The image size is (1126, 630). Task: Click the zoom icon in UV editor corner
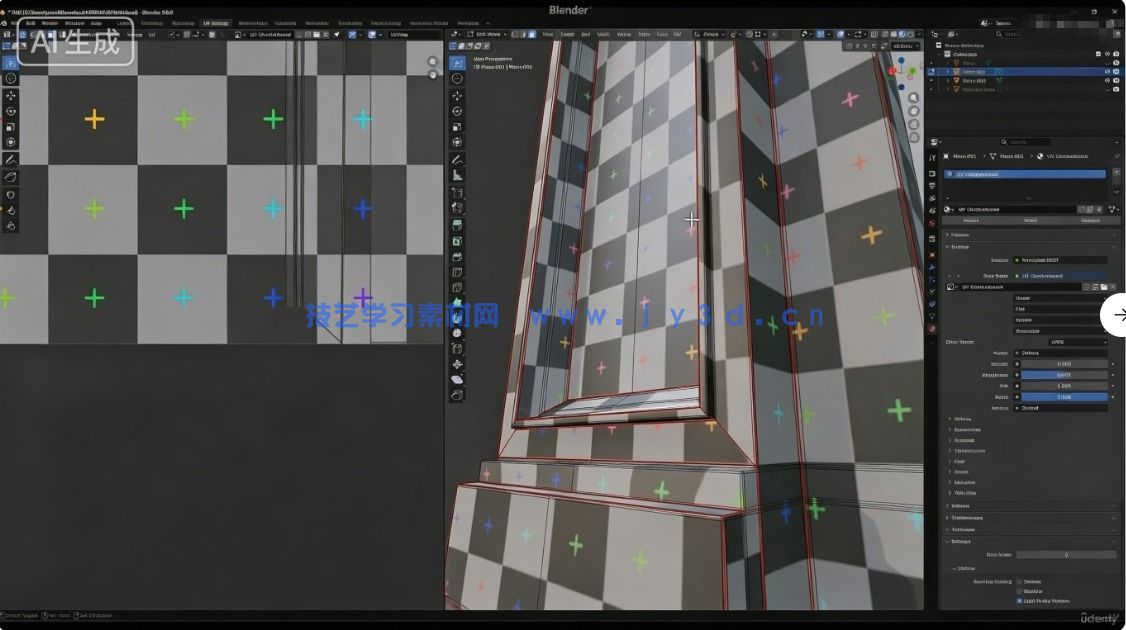(433, 61)
